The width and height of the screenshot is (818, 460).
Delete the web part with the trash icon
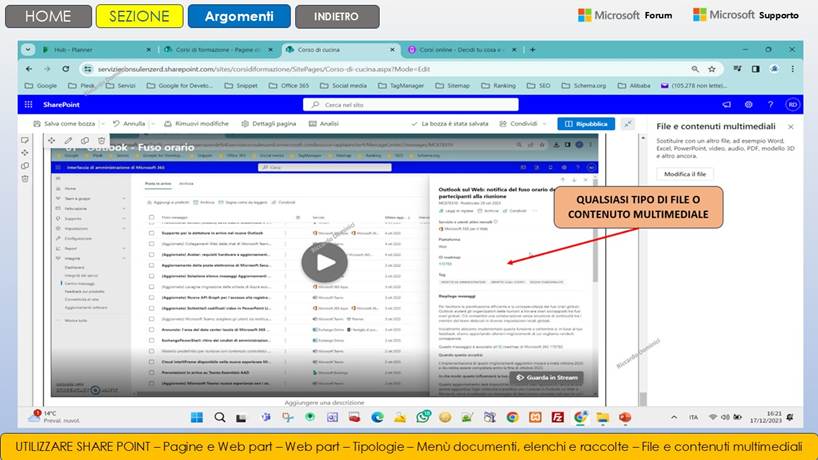point(102,140)
